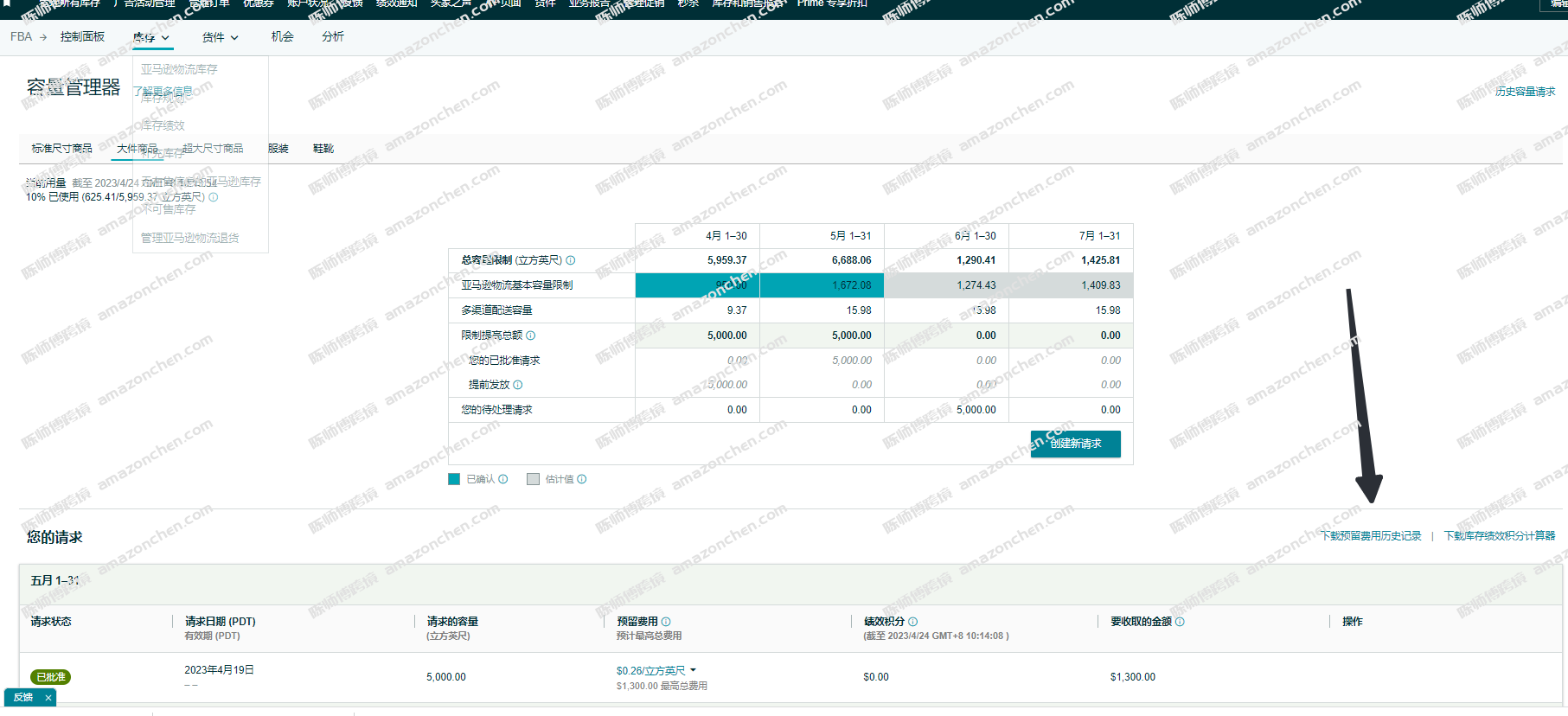Click info icon beside 当前用量 usage text
The image size is (1568, 716).
(x=214, y=197)
